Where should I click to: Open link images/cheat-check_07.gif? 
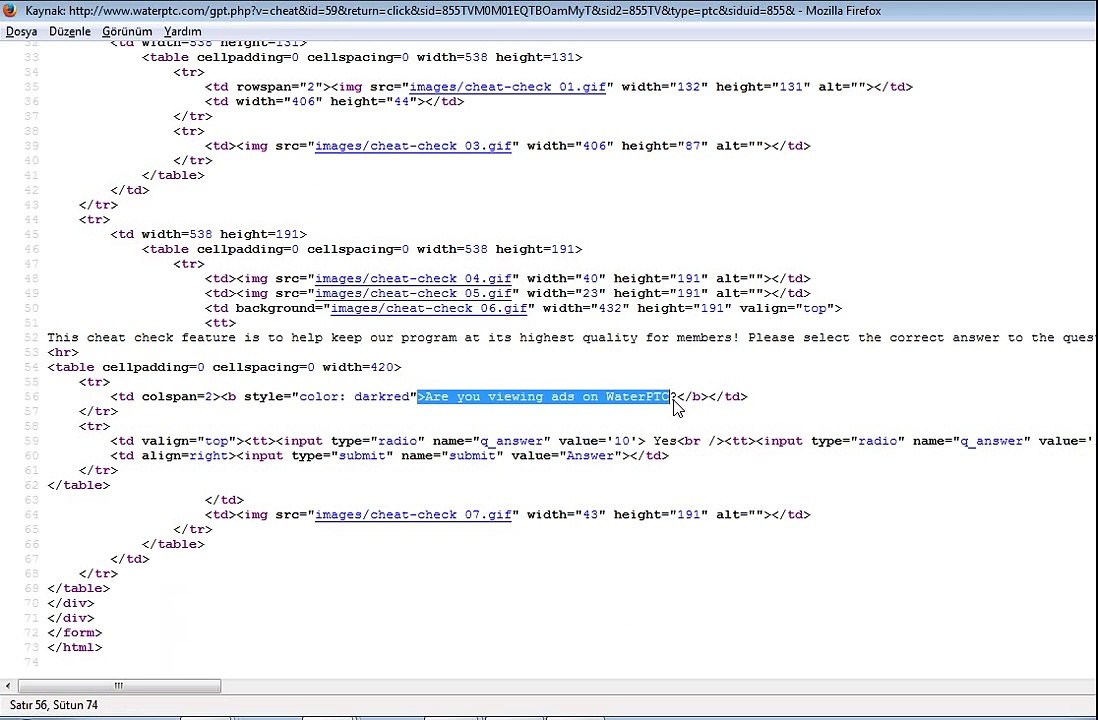[413, 514]
